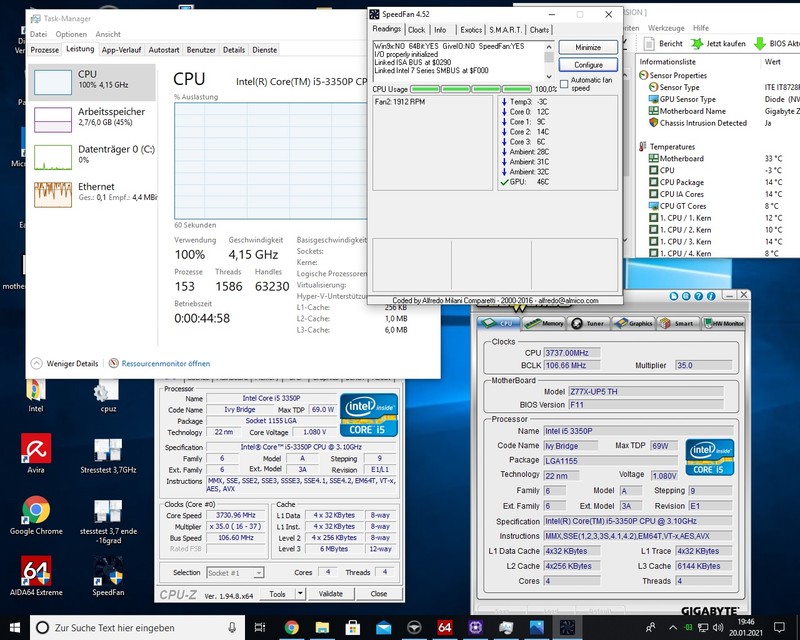The height and width of the screenshot is (640, 800).
Task: Open the Smart tab in Gigabyte utility
Action: 678,323
